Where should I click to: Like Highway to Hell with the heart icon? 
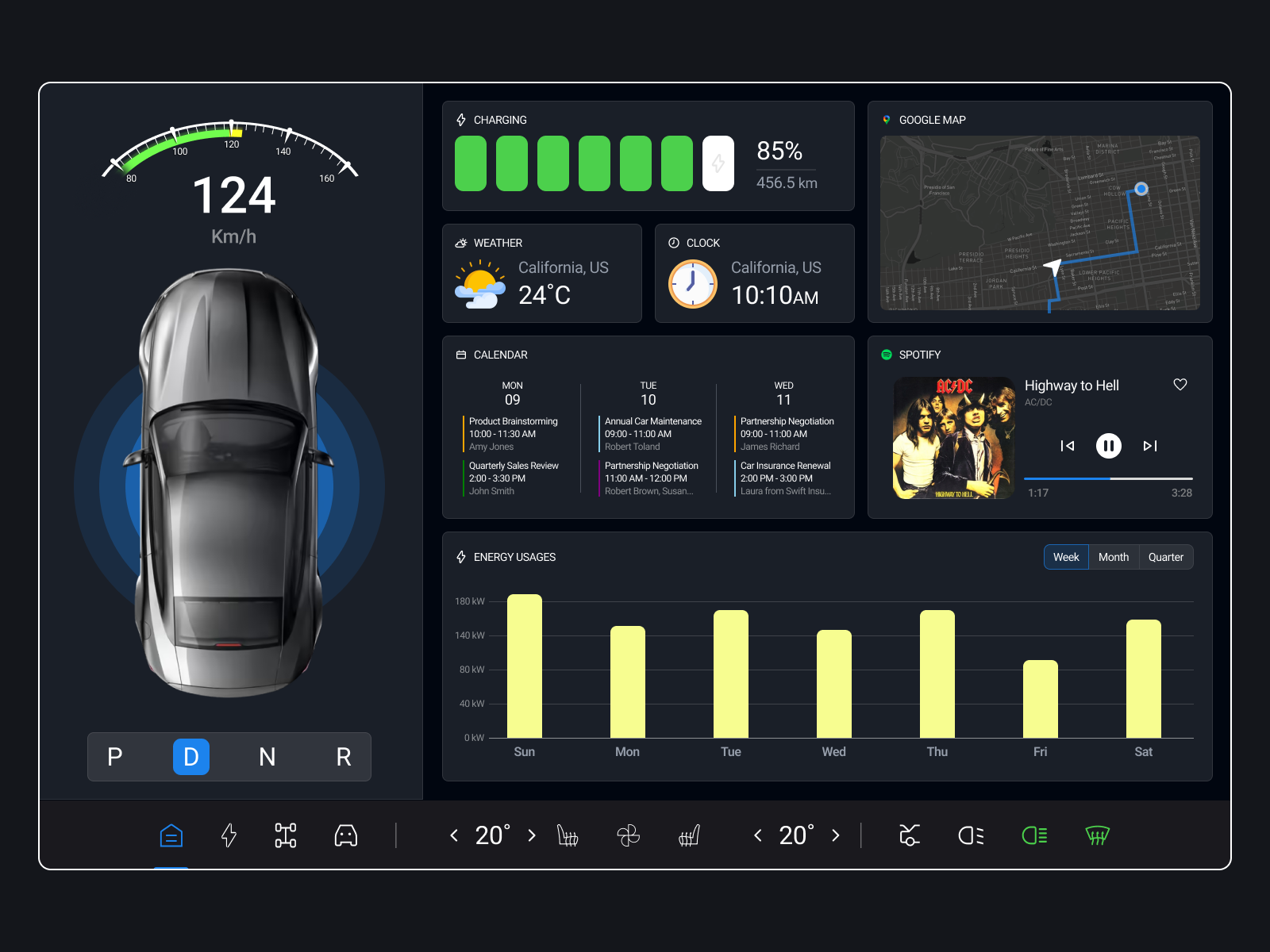pos(1180,384)
